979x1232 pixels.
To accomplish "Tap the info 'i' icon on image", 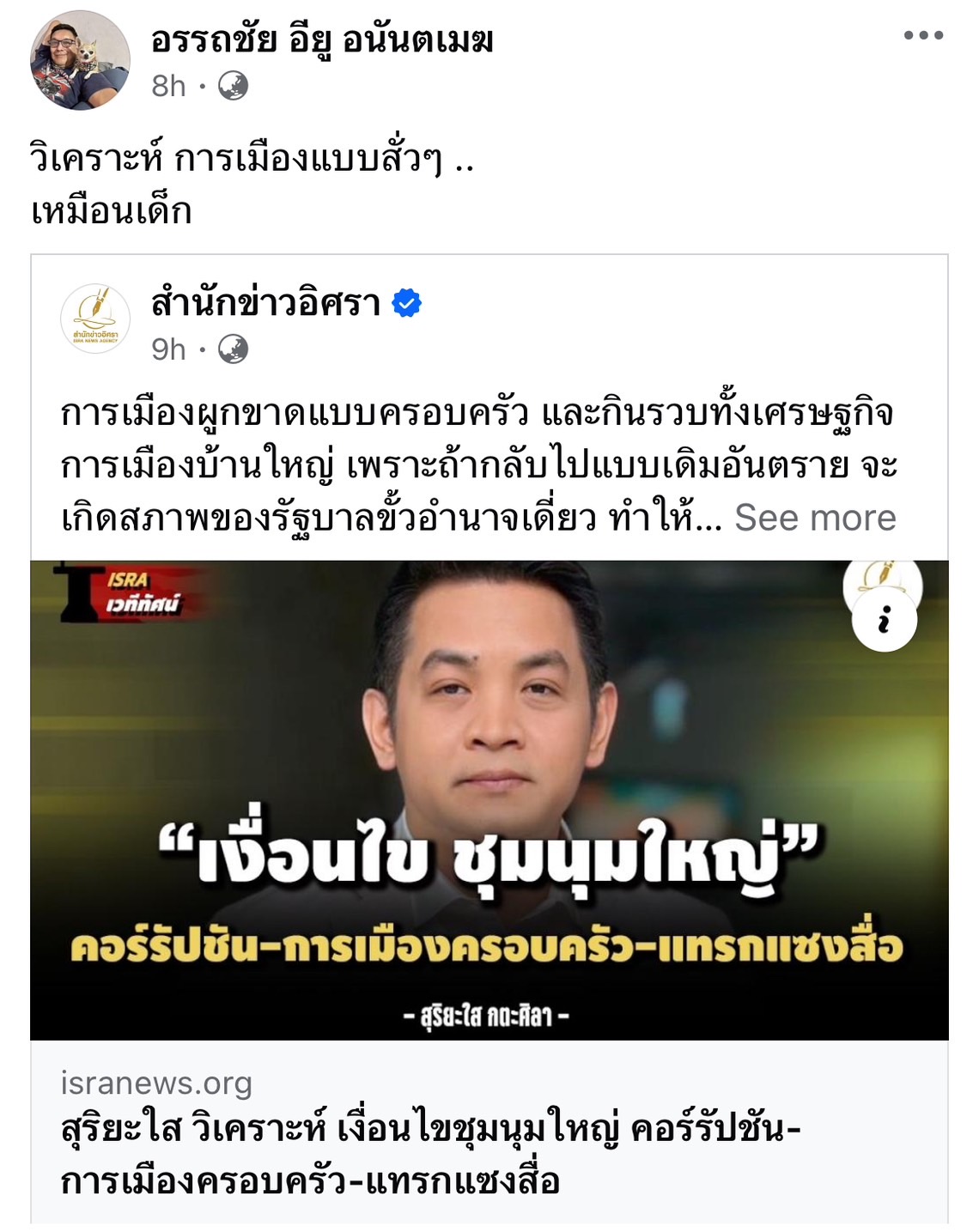I will click(885, 619).
